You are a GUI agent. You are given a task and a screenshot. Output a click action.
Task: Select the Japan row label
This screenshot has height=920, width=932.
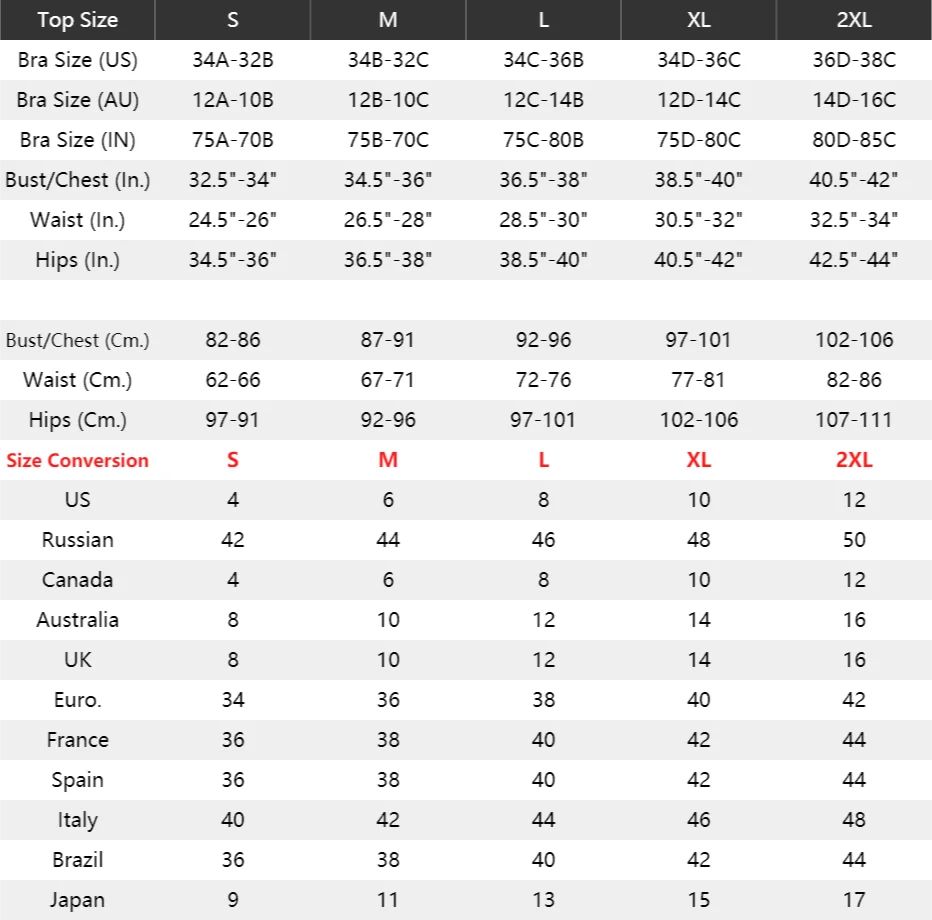tap(77, 900)
